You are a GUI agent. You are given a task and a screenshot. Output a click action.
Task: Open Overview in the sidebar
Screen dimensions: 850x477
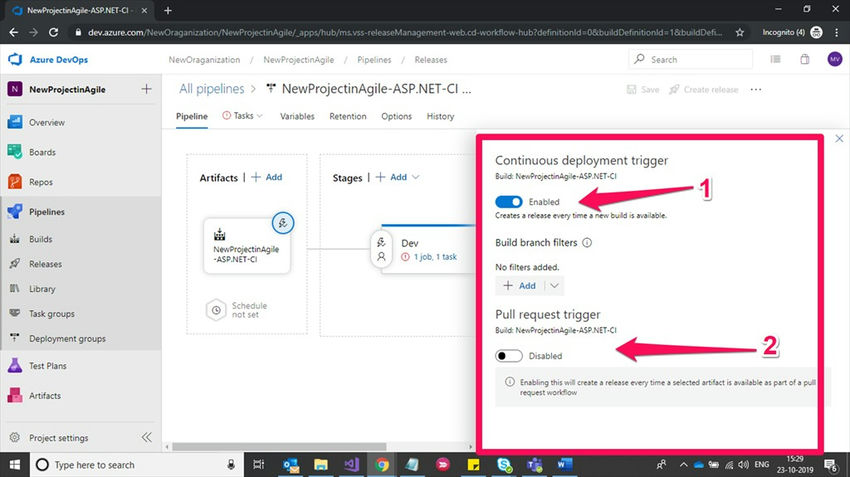[x=47, y=123]
